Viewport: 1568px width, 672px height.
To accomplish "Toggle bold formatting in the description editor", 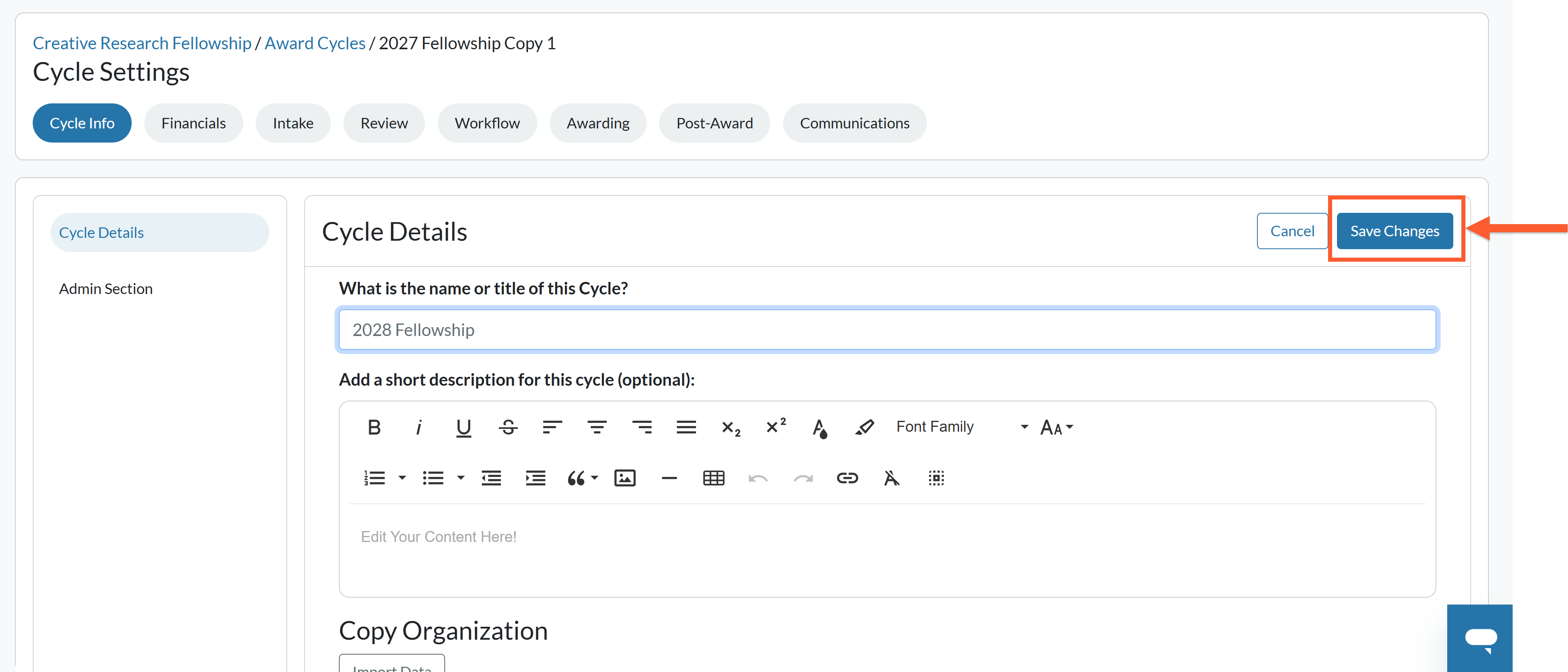I will (374, 427).
